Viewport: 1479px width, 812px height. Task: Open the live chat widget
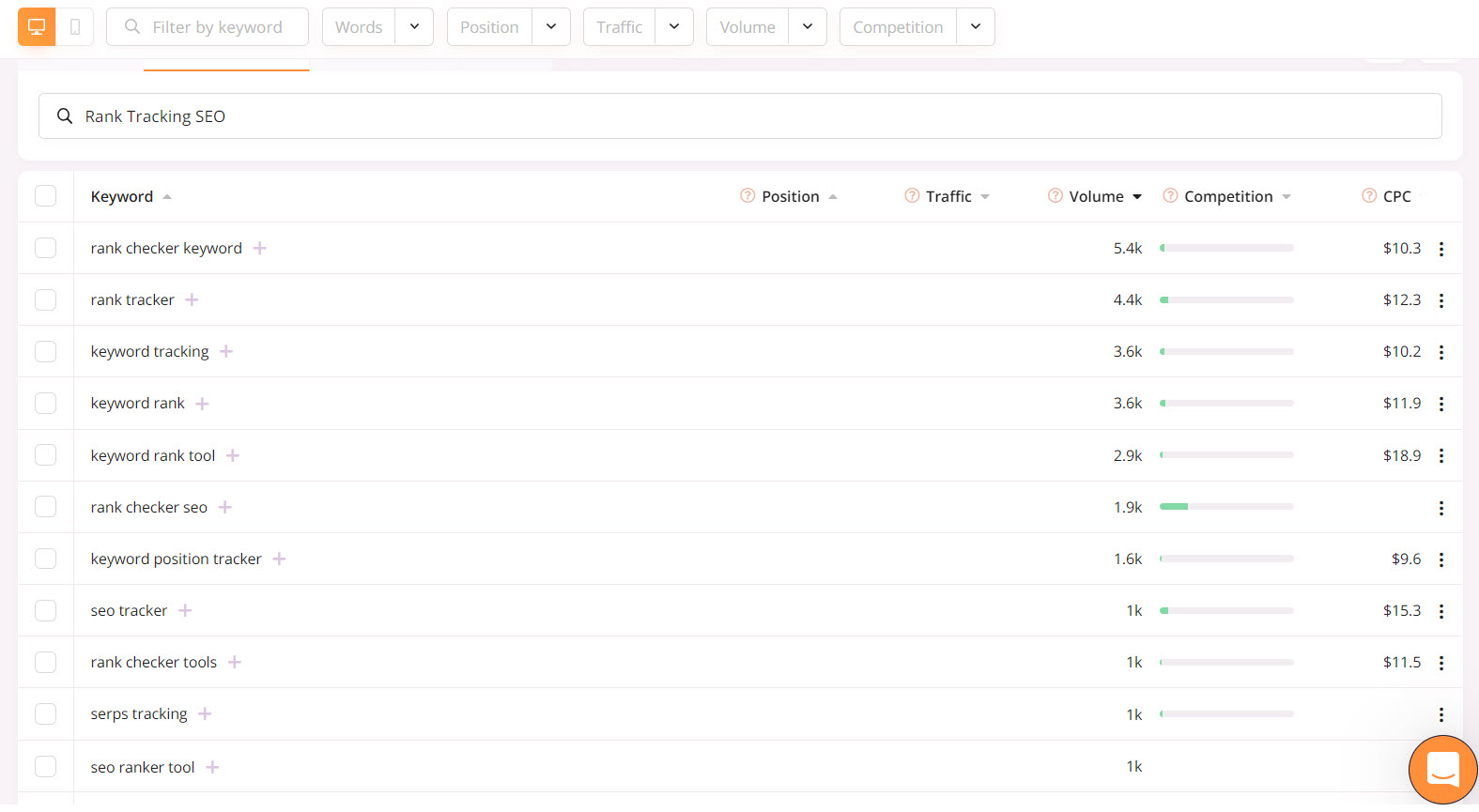click(x=1443, y=770)
